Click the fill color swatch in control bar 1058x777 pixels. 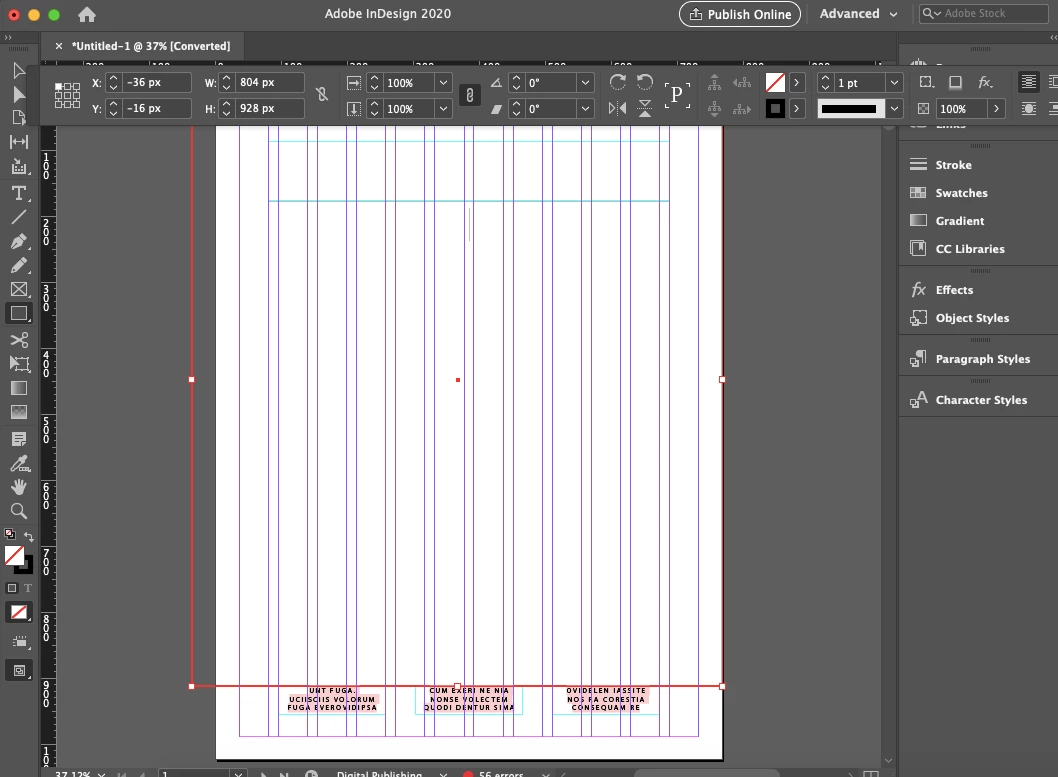pyautogui.click(x=775, y=83)
